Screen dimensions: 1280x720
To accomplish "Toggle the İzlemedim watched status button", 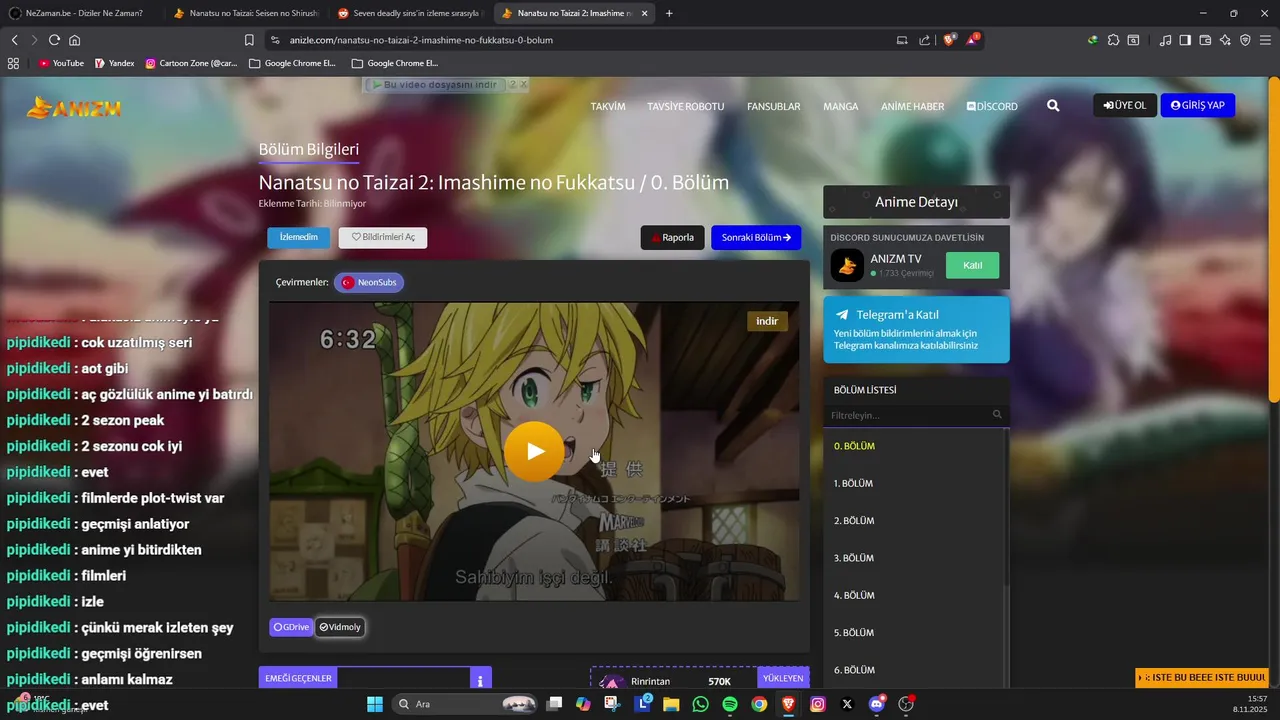I will coord(298,237).
